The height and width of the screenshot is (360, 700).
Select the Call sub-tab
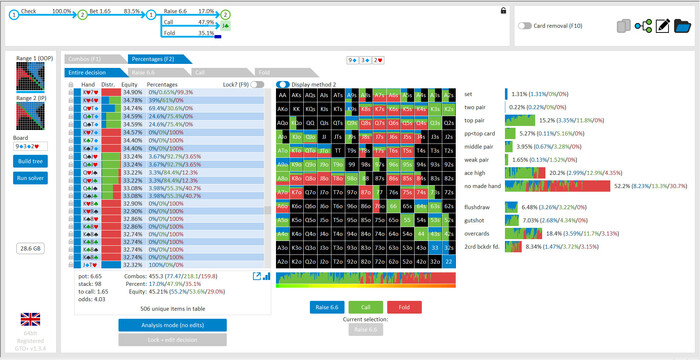click(222, 72)
